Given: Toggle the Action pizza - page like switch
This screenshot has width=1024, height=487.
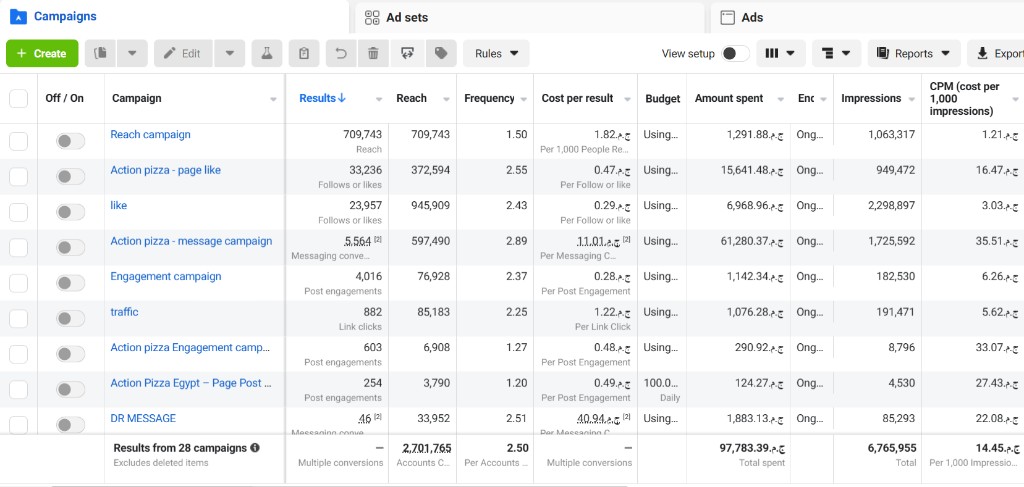Looking at the screenshot, I should click(71, 176).
